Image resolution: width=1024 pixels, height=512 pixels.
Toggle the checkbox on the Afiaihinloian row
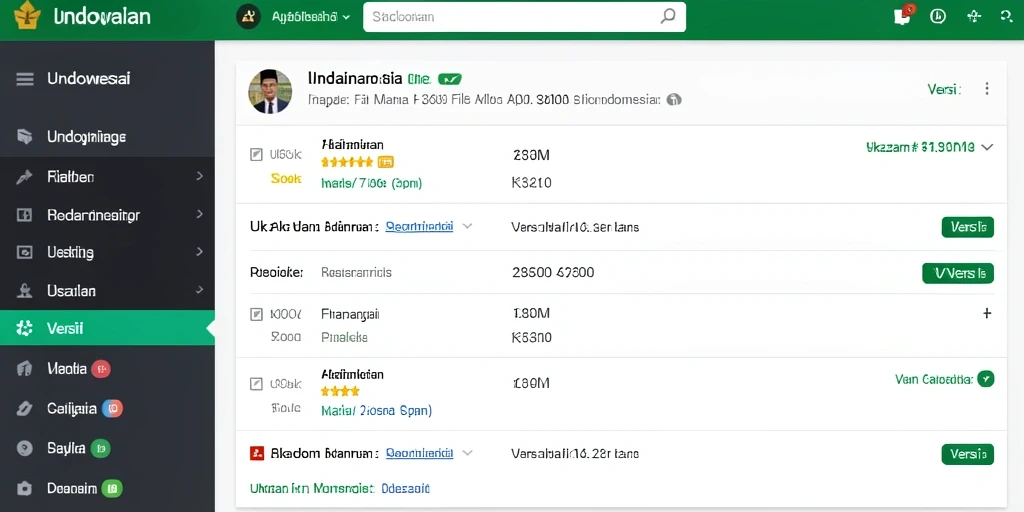257,383
